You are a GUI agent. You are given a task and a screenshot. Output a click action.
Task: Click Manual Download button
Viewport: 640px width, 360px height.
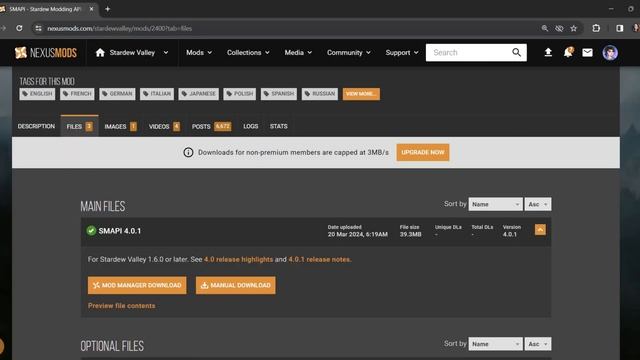pos(236,285)
